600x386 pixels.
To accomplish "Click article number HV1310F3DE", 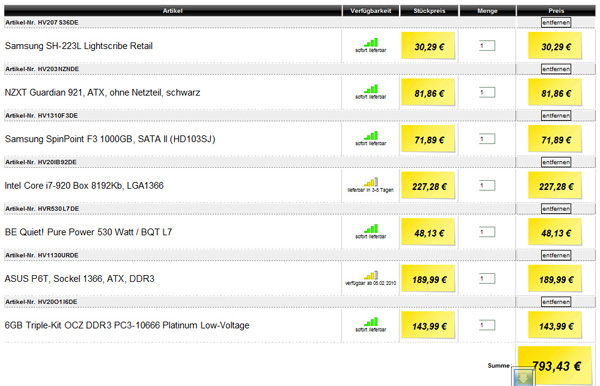I will [57, 116].
